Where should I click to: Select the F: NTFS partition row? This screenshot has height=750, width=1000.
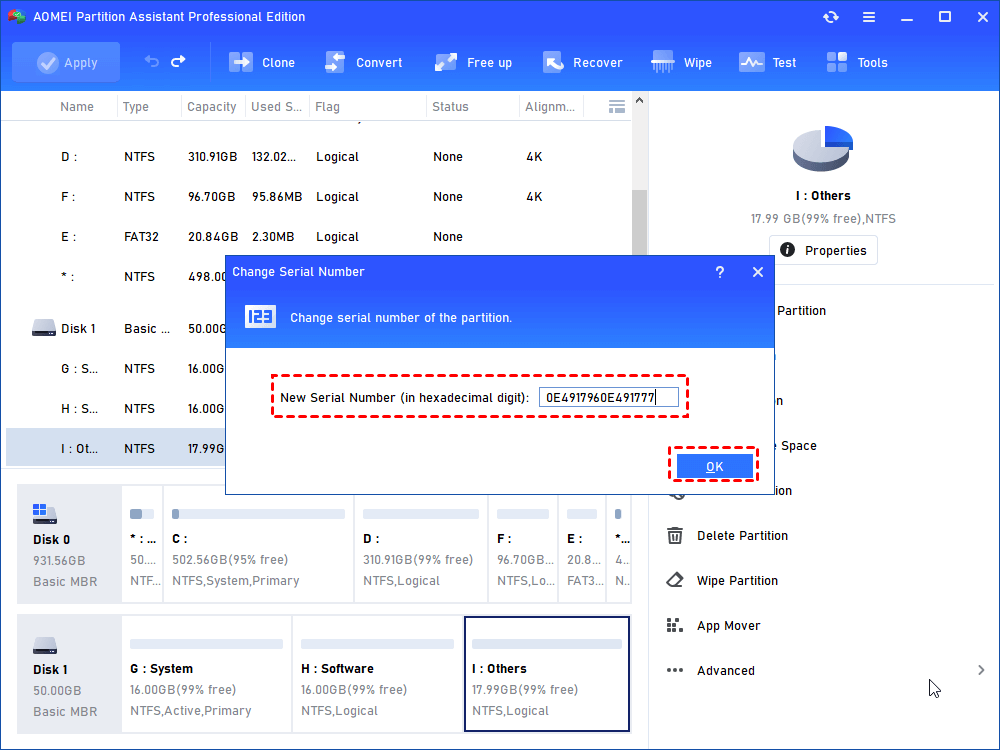coord(318,197)
